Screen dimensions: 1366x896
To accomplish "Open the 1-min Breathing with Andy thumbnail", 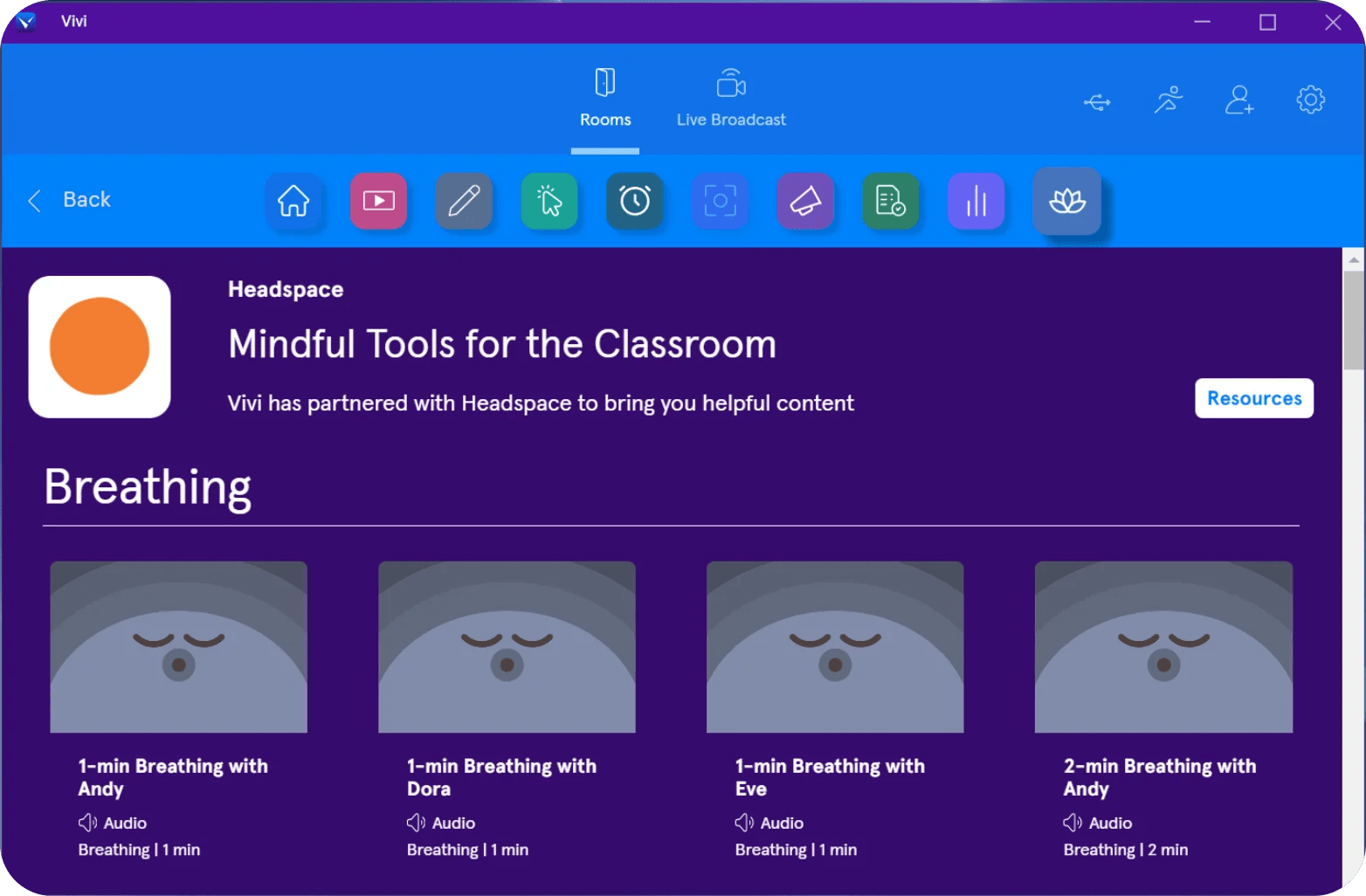I will pos(179,647).
